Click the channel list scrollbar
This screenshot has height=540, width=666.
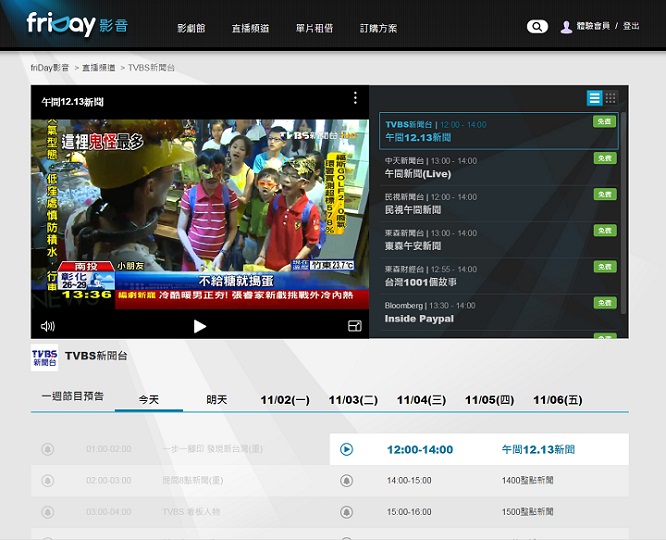(623, 213)
